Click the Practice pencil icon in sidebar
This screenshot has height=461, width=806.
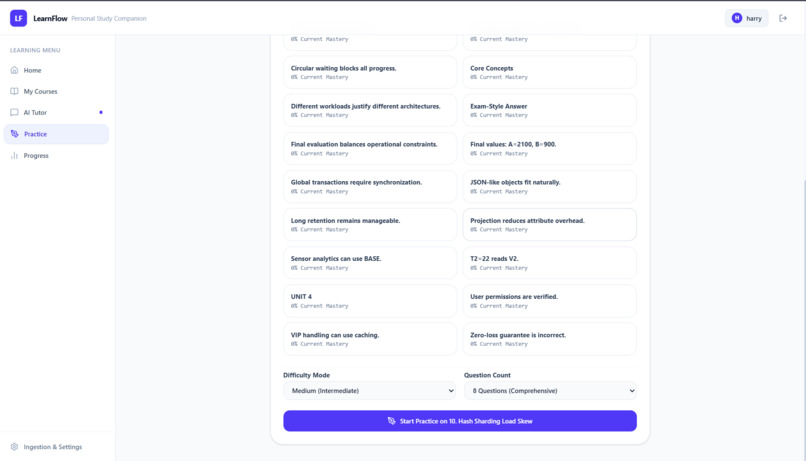pyautogui.click(x=14, y=134)
